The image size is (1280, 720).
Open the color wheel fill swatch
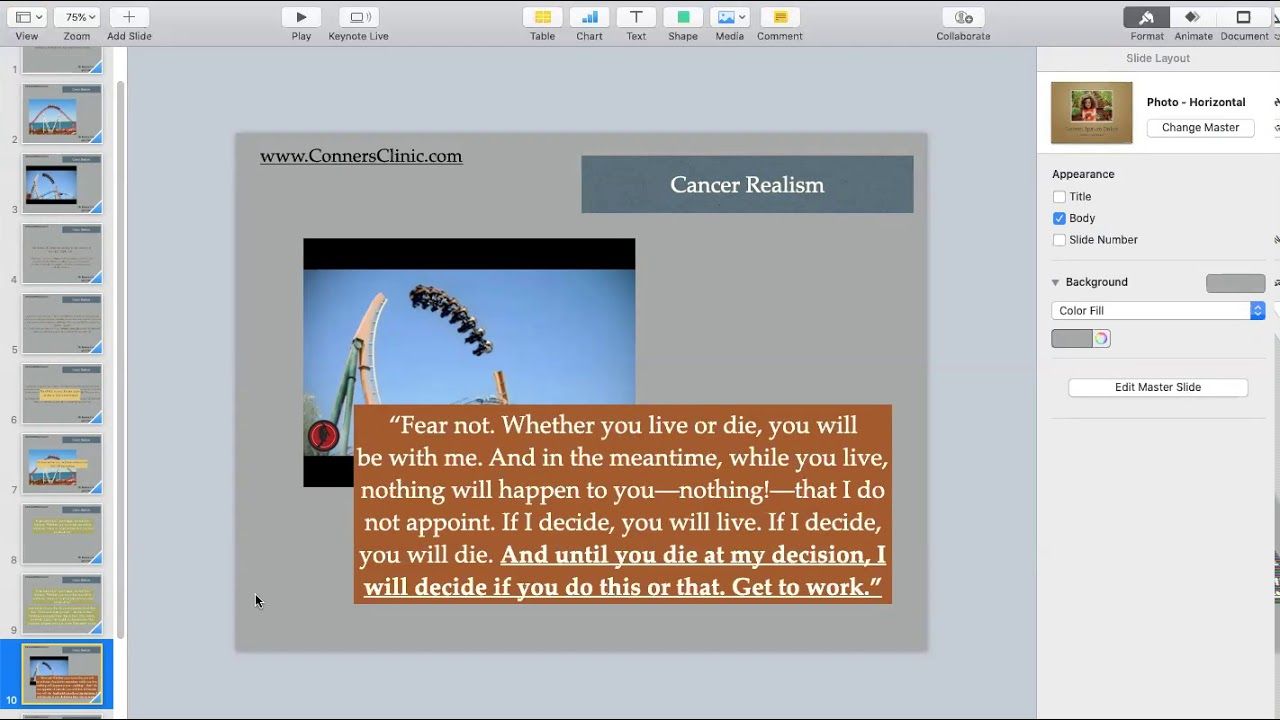point(1101,339)
